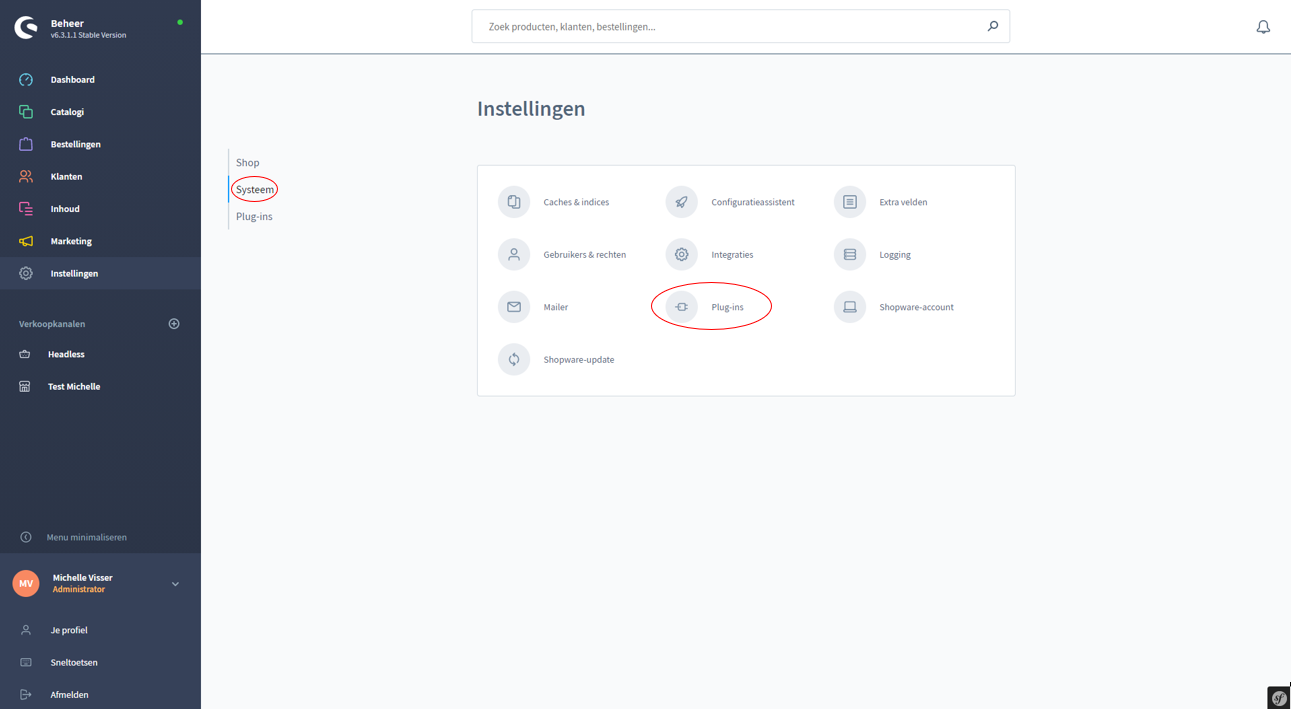This screenshot has width=1291, height=709.
Task: Open the Mailer envelope icon
Action: coord(514,307)
